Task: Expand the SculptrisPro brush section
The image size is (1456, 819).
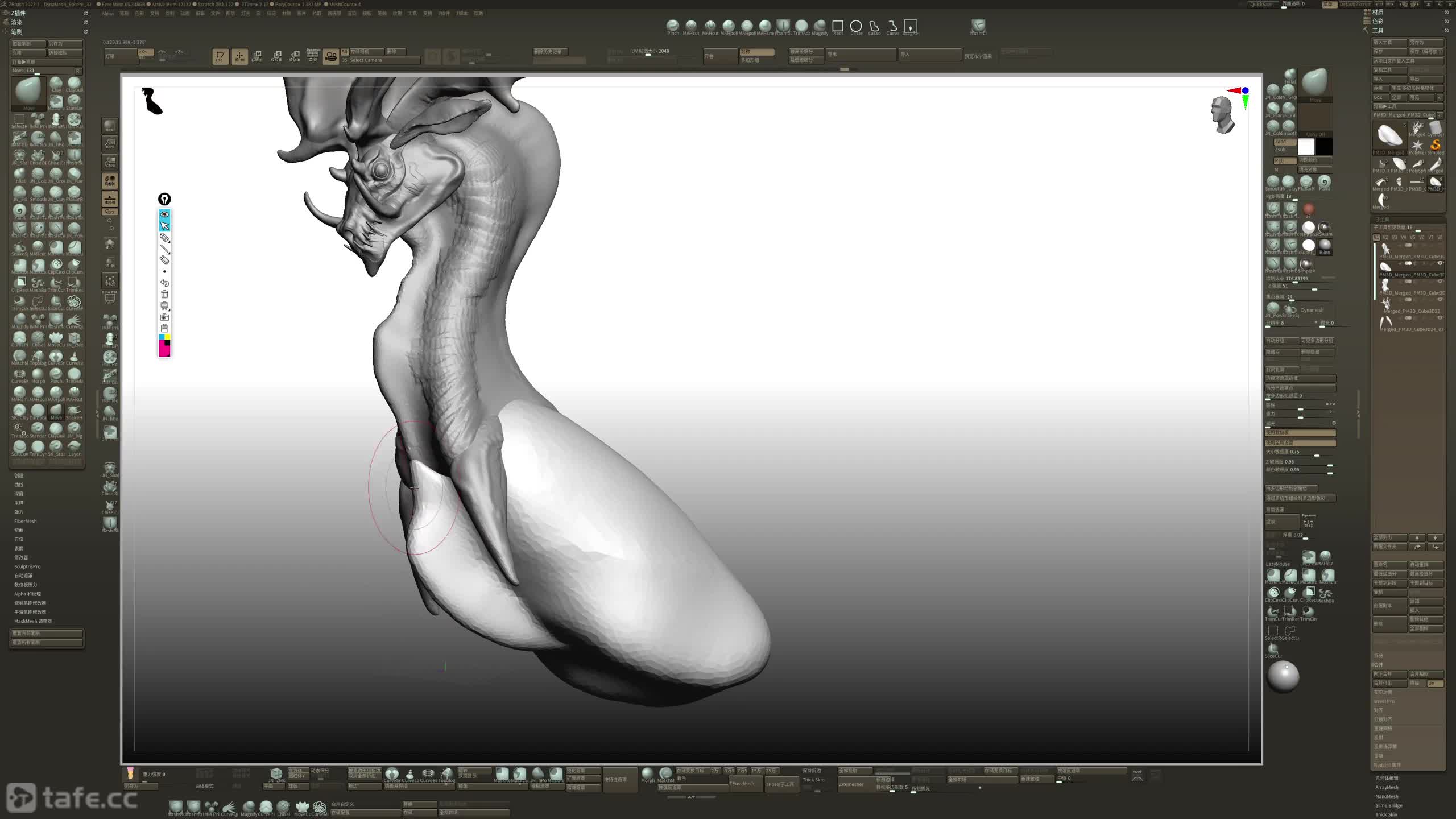Action: pos(27,566)
